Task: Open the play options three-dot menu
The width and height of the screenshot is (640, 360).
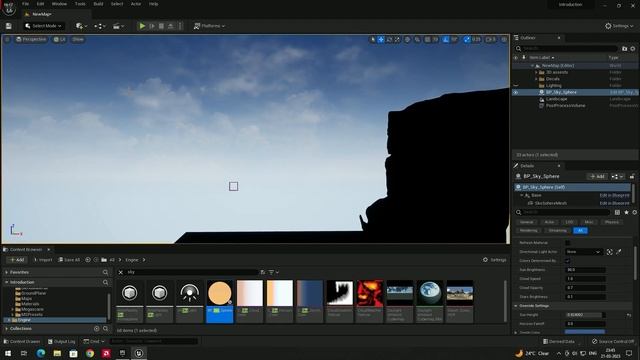Action: [180, 26]
